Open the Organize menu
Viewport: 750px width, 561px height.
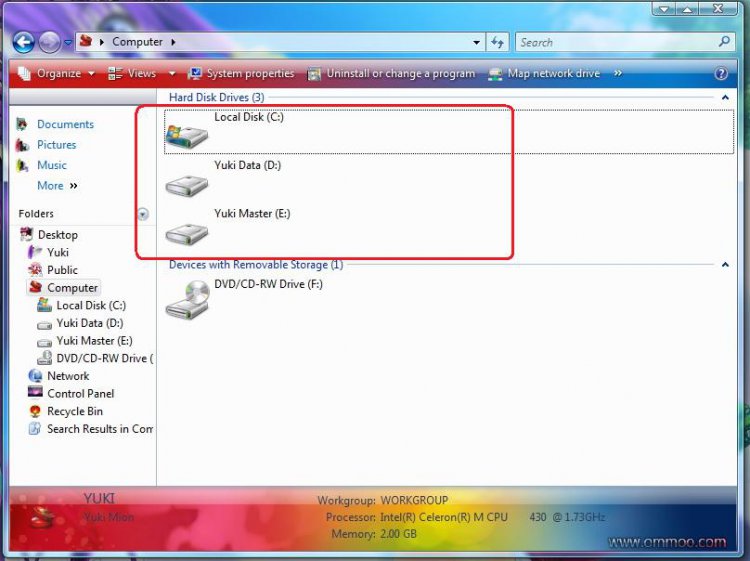pyautogui.click(x=56, y=73)
